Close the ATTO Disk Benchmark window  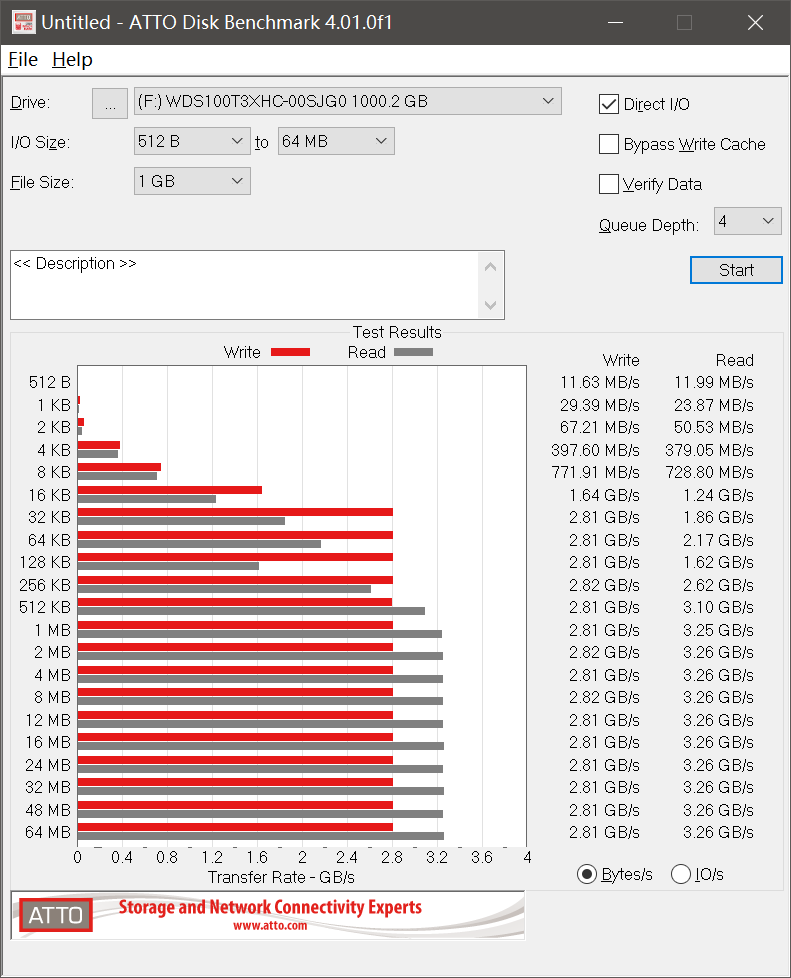click(x=755, y=22)
